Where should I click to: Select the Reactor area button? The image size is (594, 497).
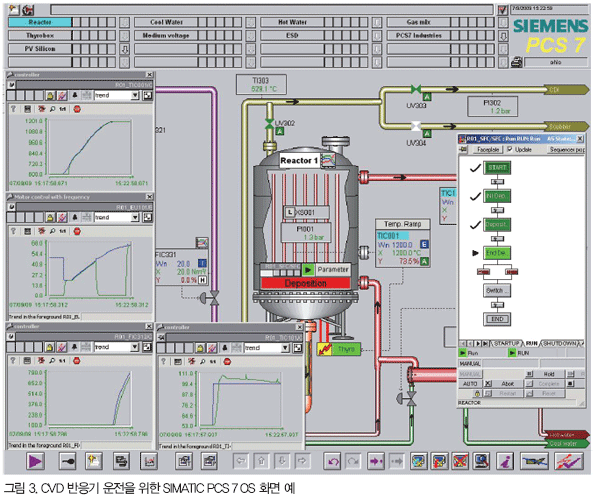[40, 22]
